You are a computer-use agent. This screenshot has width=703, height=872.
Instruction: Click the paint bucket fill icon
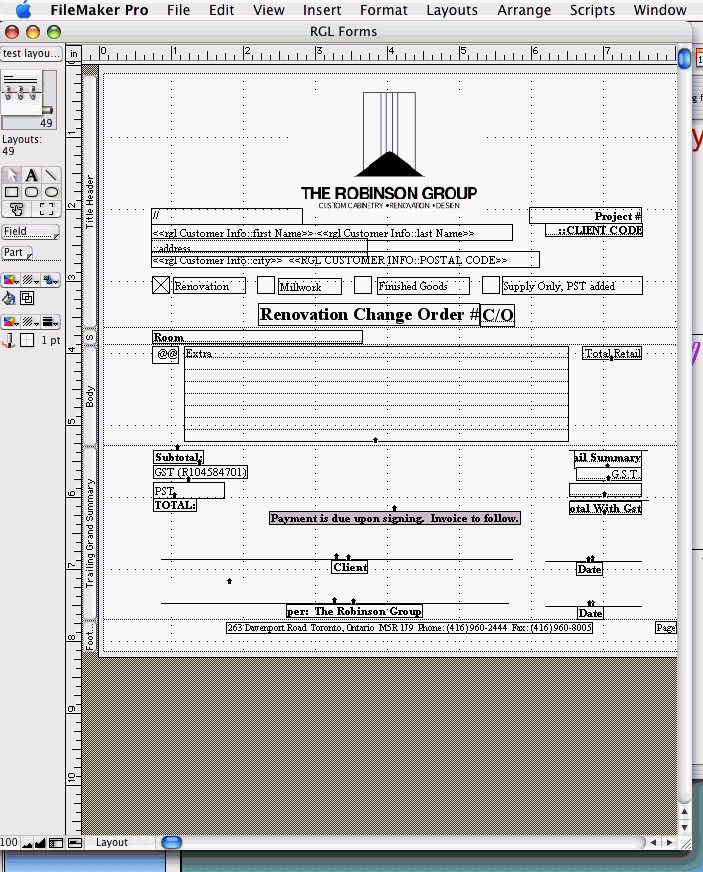coord(9,298)
